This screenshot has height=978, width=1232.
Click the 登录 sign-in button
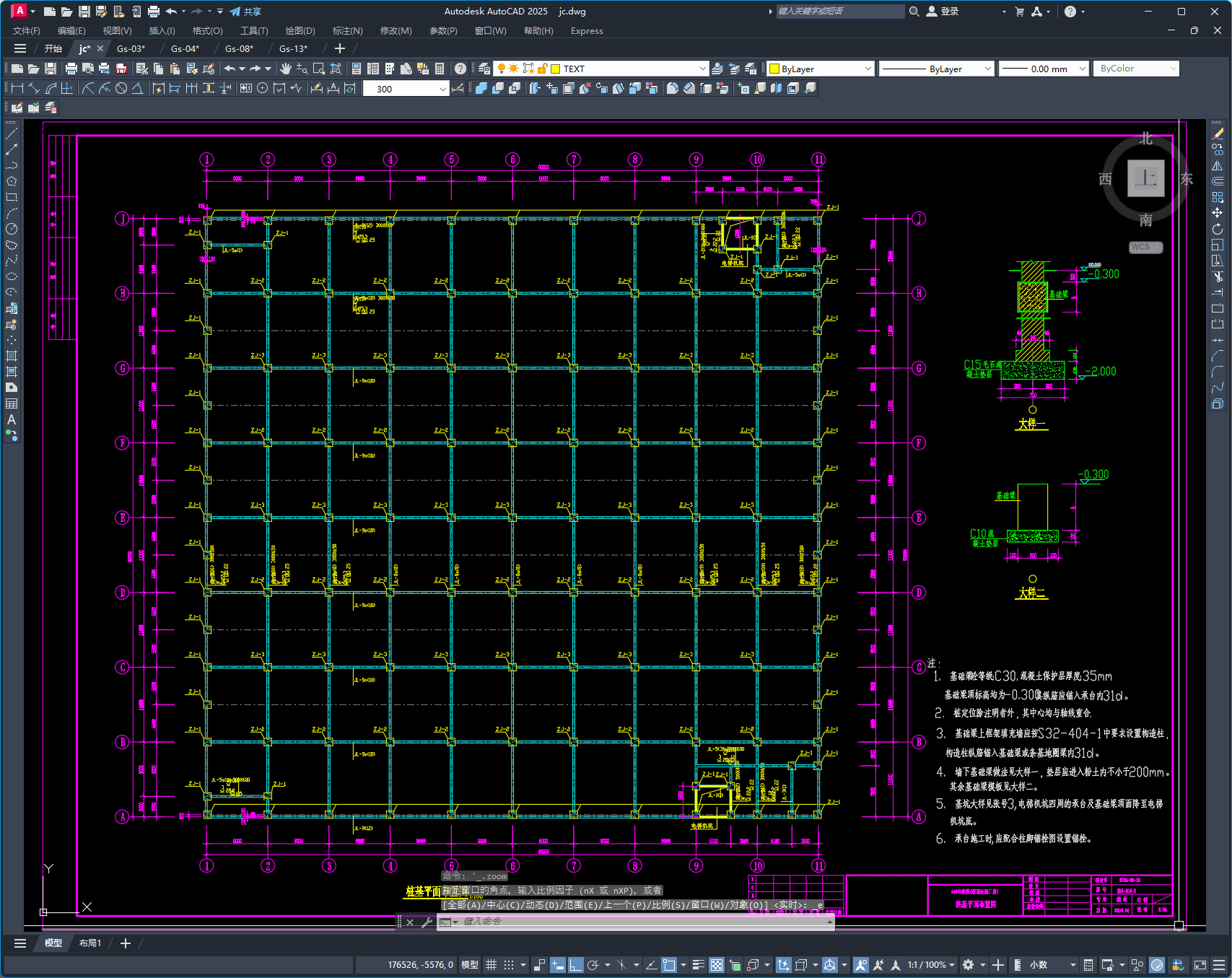[943, 12]
